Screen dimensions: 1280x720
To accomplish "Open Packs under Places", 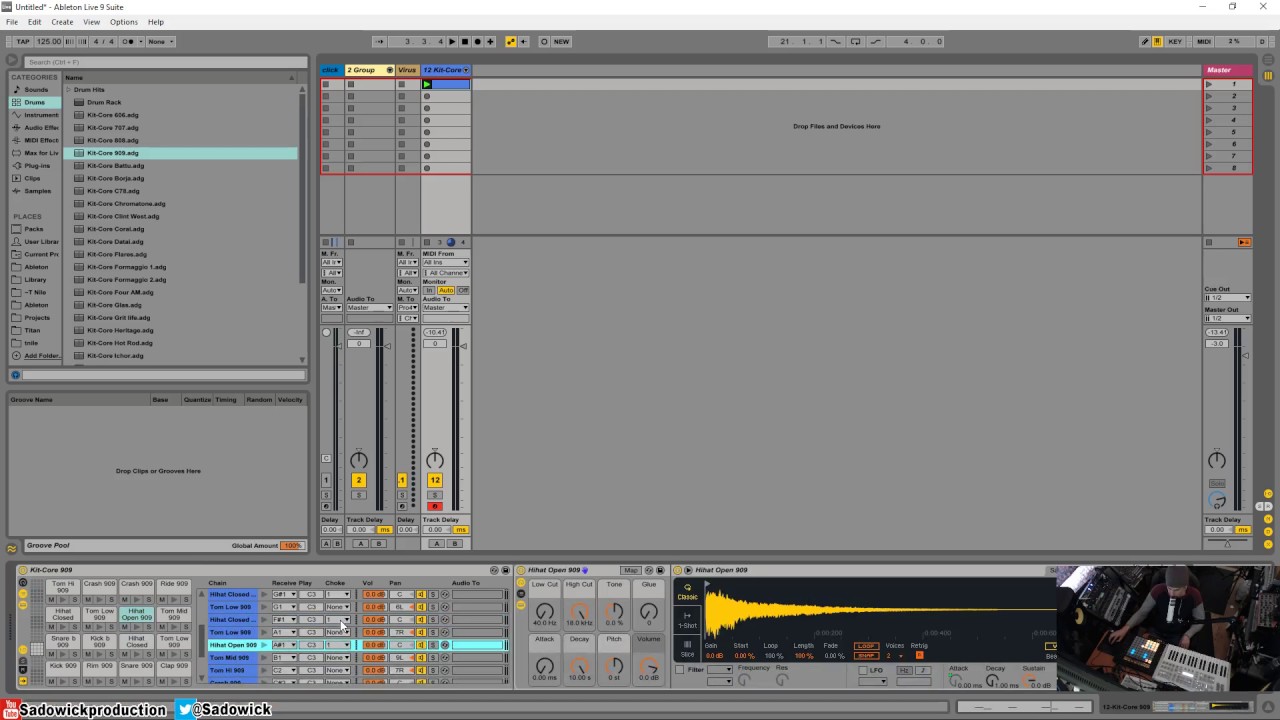I will [x=34, y=229].
